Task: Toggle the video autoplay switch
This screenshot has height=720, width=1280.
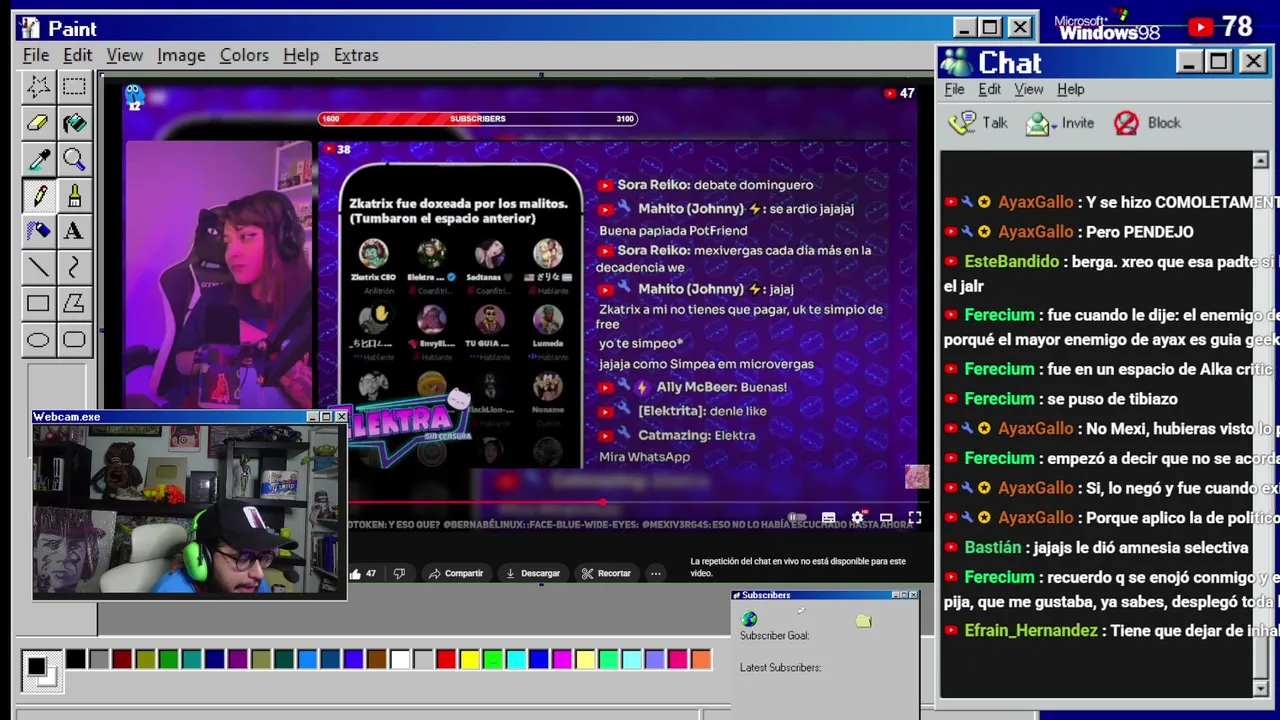Action: (797, 518)
